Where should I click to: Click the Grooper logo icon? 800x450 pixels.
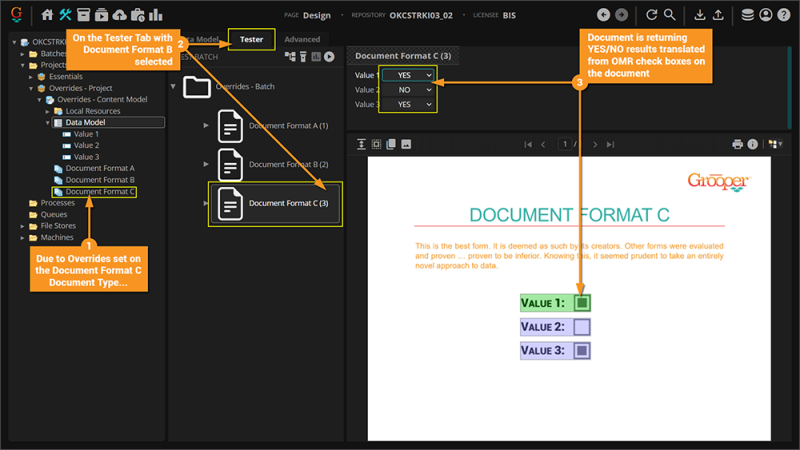pos(16,14)
